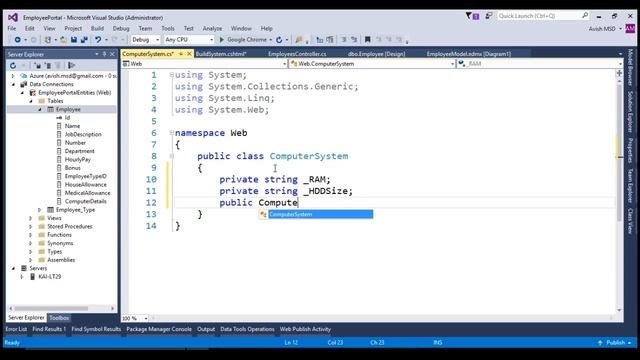Open the Error List panel tab

click(x=16, y=329)
